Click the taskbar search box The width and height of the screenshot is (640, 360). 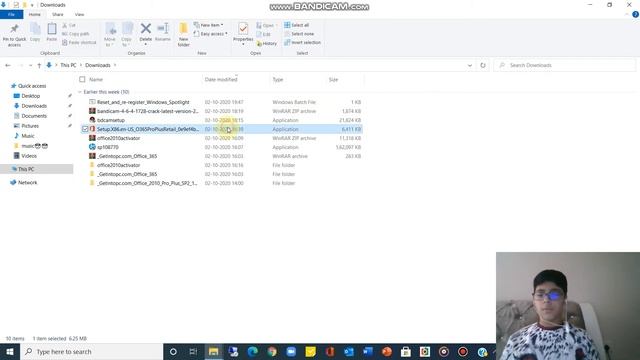point(91,351)
